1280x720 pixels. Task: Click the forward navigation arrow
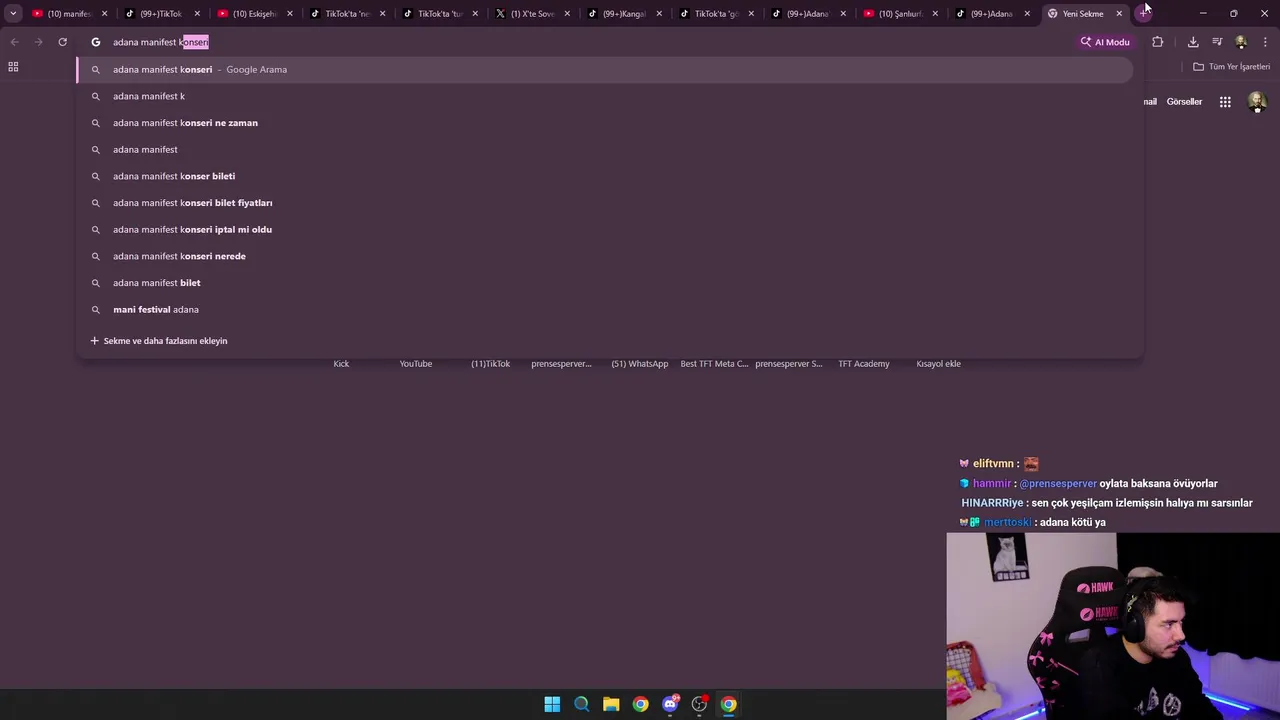38,42
